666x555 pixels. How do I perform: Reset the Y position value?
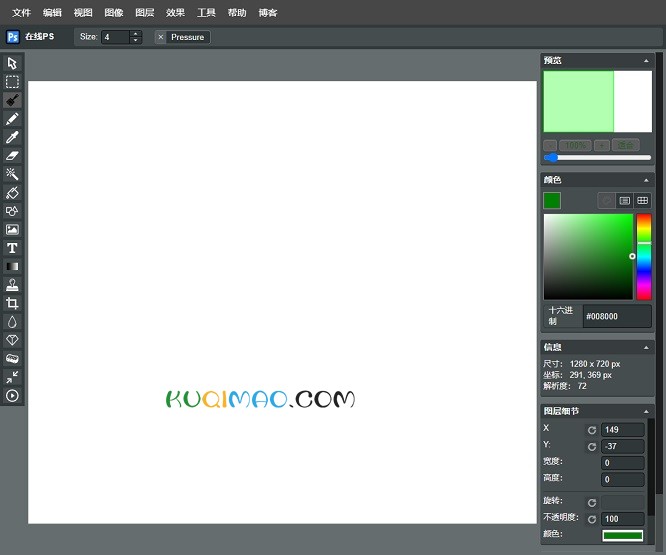pos(592,447)
